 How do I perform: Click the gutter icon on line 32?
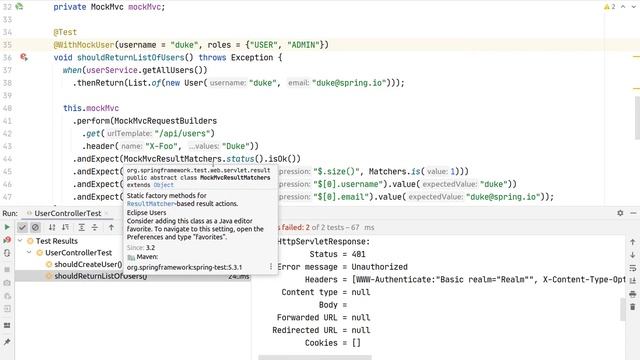point(19,7)
